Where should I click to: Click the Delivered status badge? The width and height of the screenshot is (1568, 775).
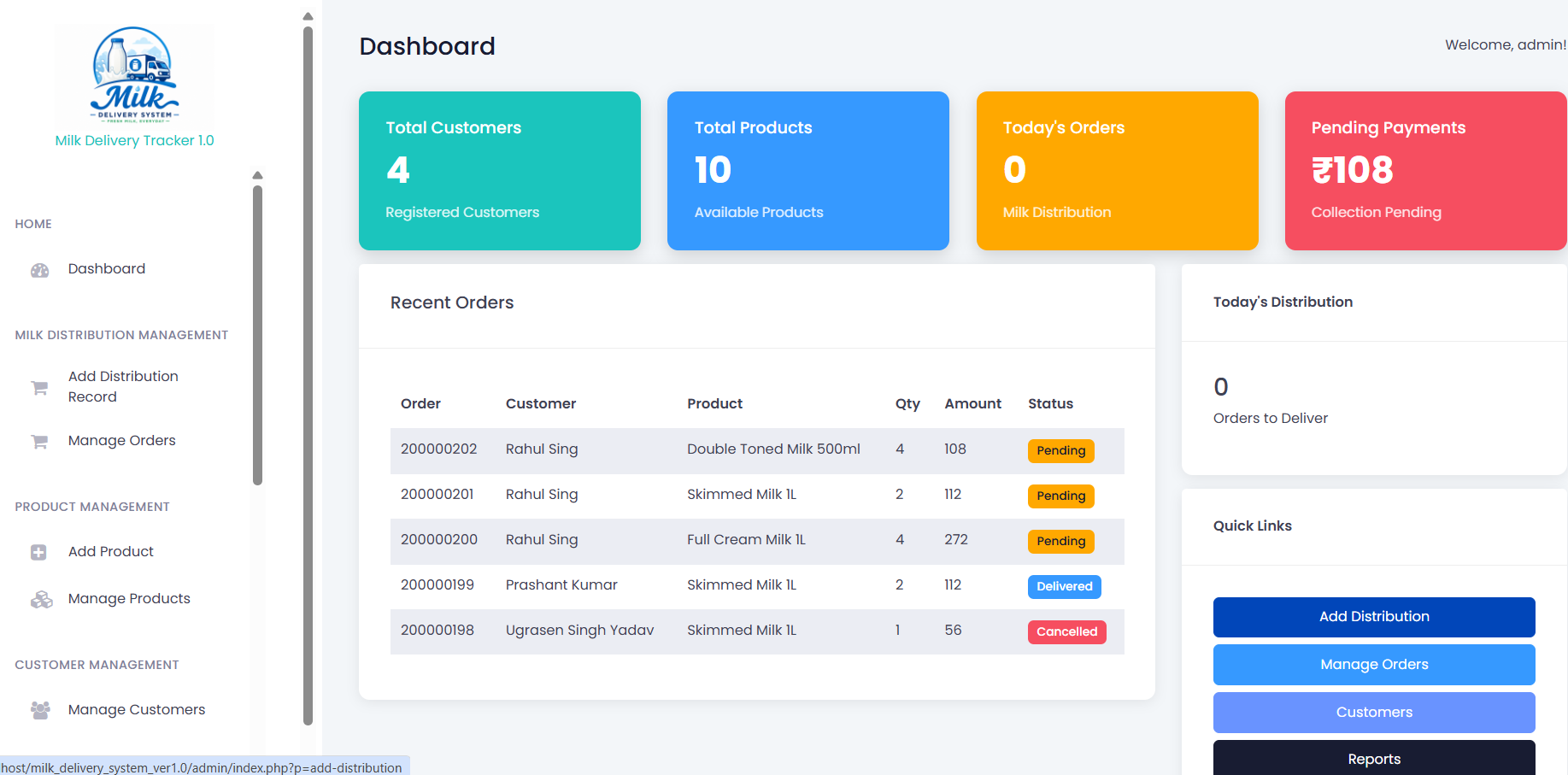click(x=1064, y=587)
